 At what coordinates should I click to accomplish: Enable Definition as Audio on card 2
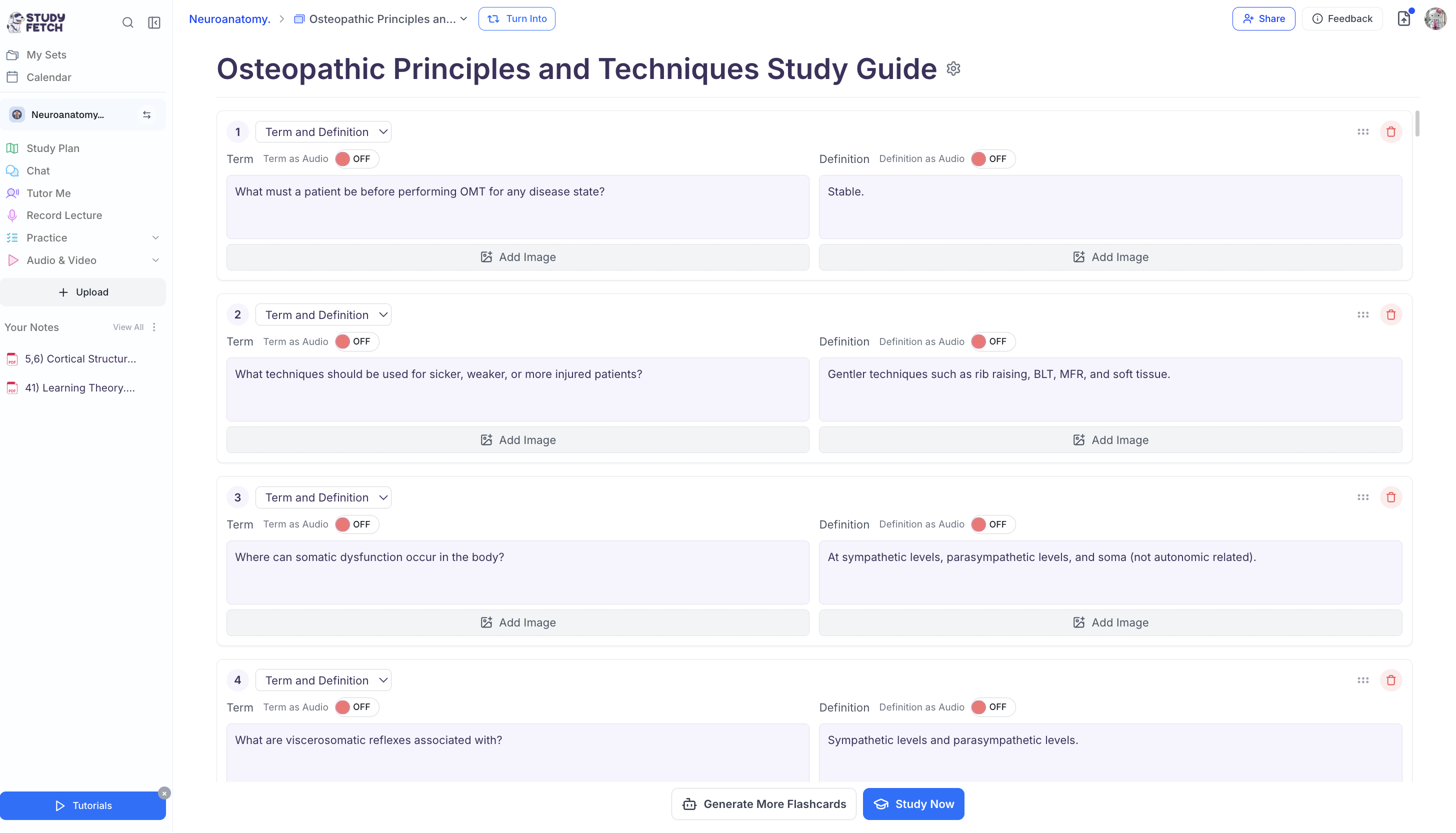point(992,341)
